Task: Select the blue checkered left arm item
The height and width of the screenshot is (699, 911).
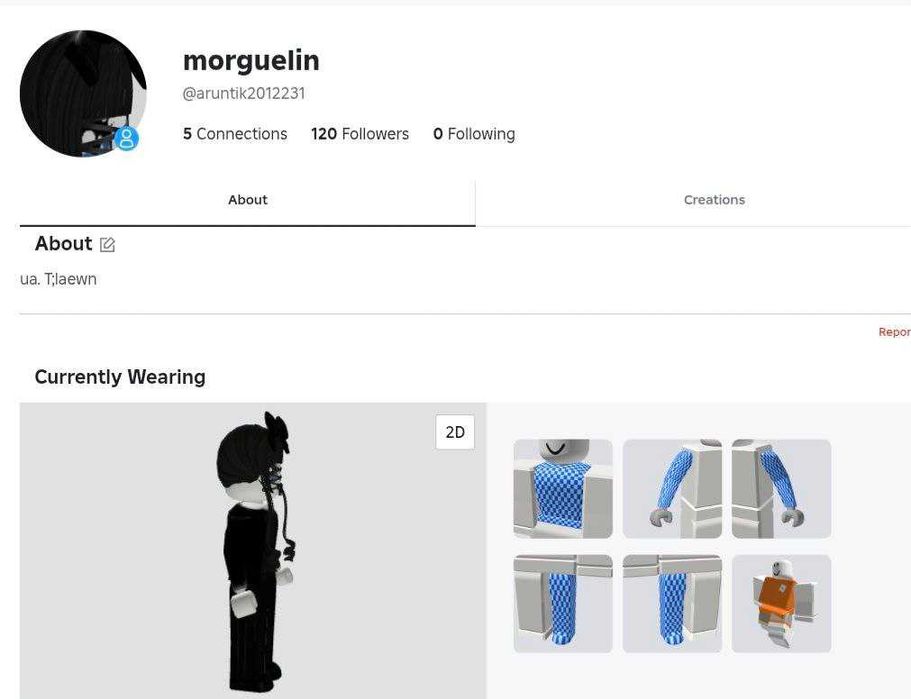Action: click(781, 489)
